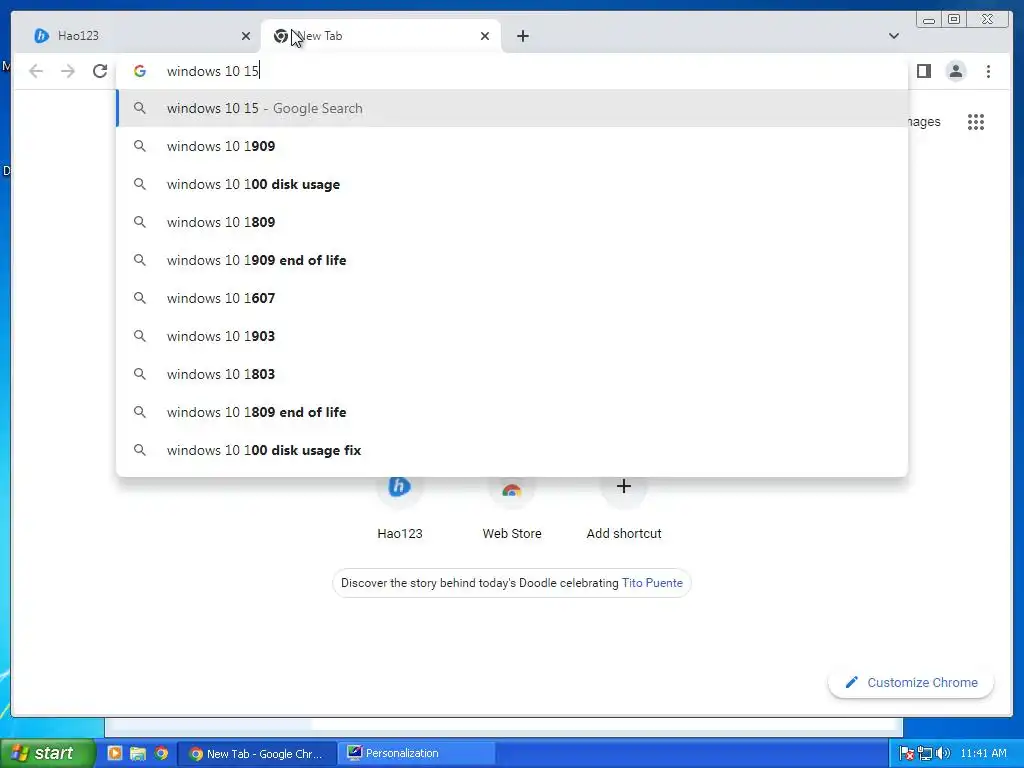Switch to Personalization taskbar window
The height and width of the screenshot is (768, 1024).
click(417, 754)
